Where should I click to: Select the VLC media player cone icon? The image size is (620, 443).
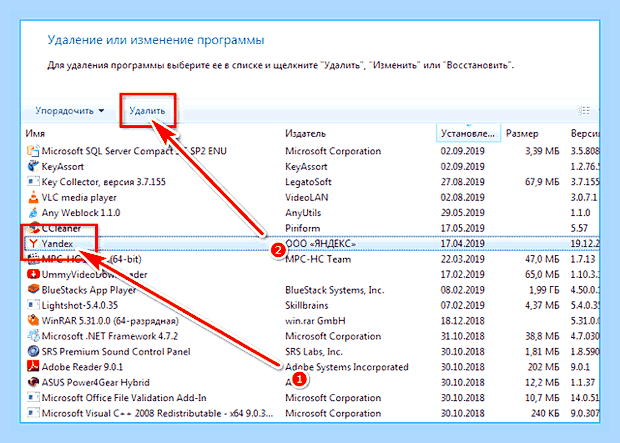33,197
